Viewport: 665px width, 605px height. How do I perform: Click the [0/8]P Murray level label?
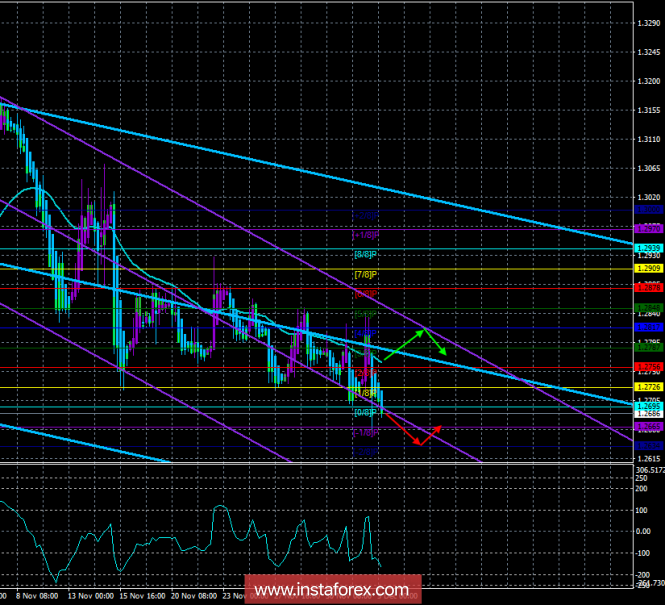click(x=365, y=413)
